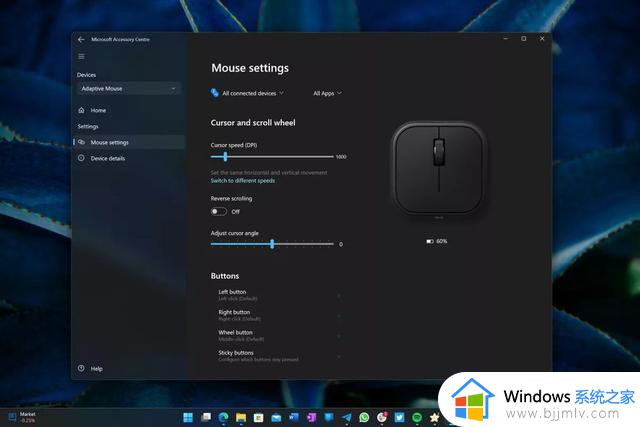
Task: Click the Home house icon in sidebar
Action: pos(81,110)
